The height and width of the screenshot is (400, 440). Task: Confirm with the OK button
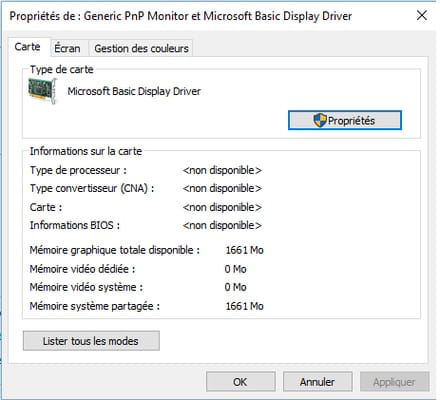[x=240, y=382]
